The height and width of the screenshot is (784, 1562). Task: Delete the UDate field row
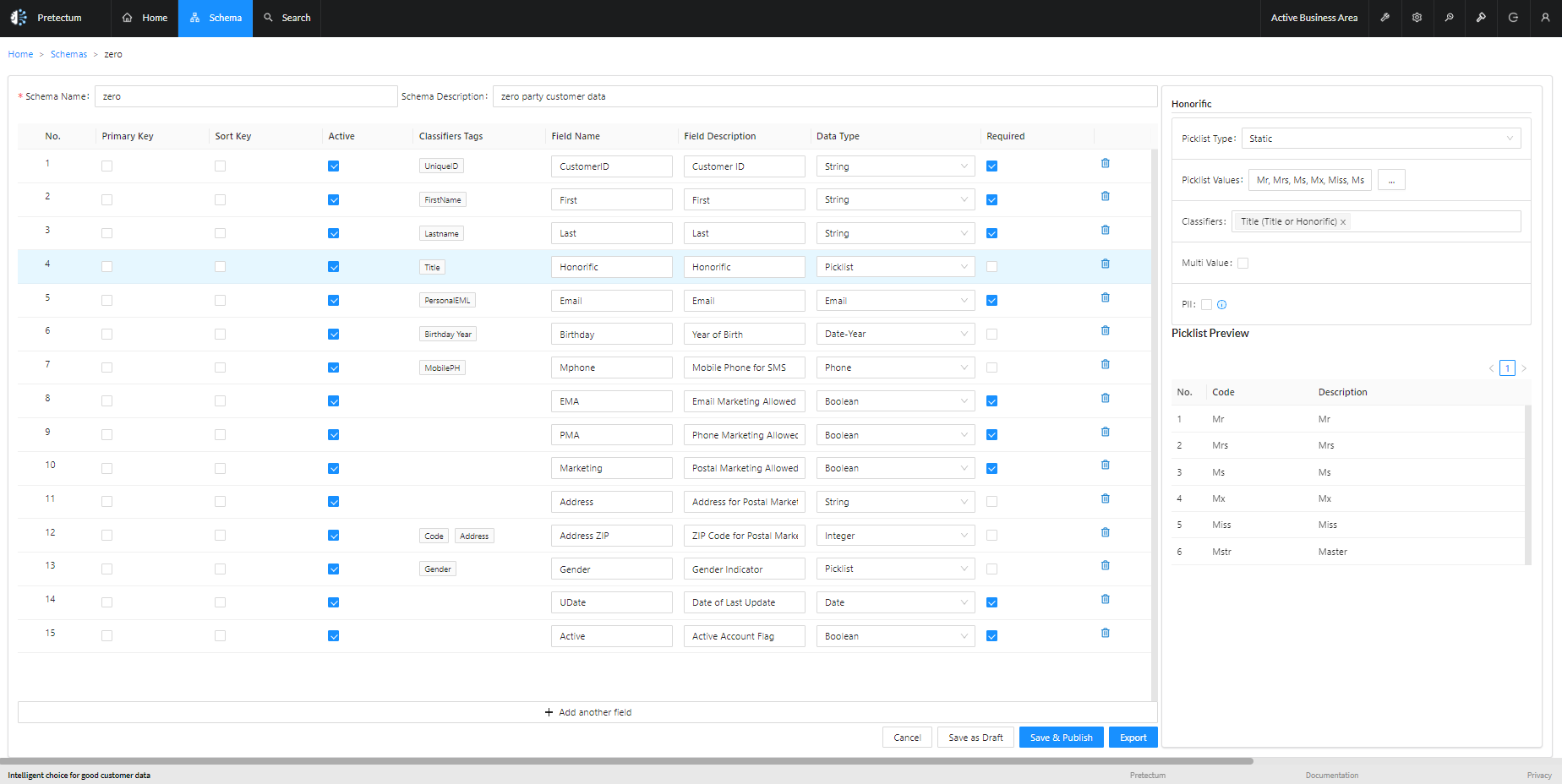point(1106,599)
